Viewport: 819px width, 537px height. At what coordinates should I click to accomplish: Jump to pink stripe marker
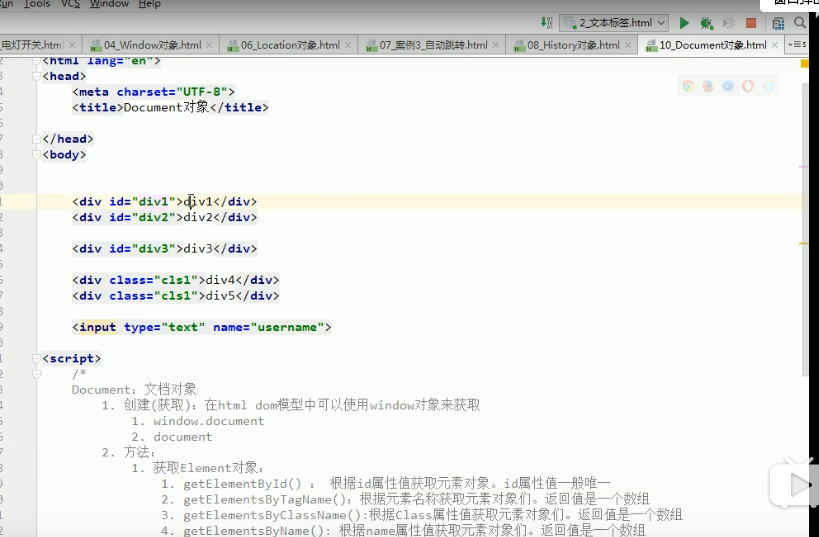click(x=804, y=167)
